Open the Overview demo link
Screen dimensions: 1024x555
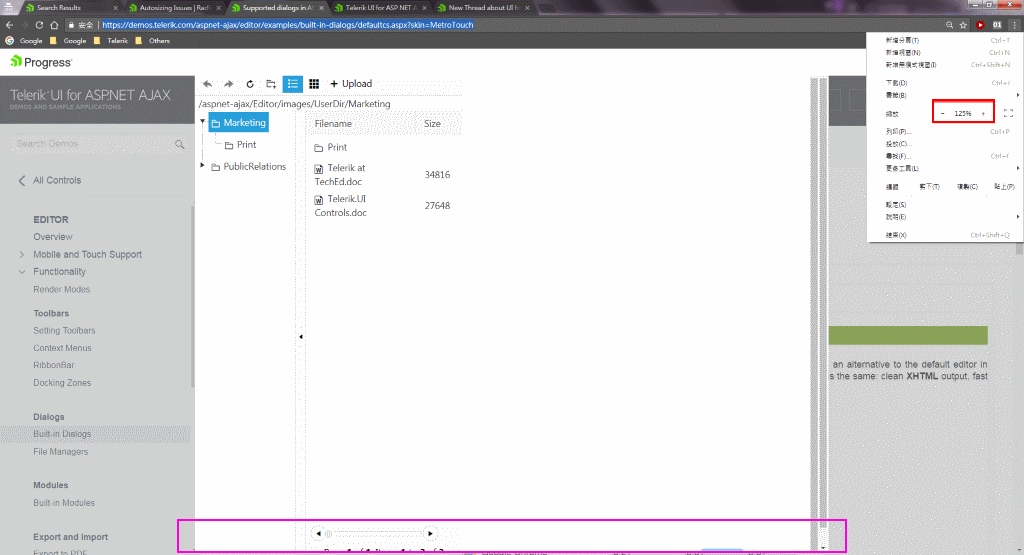(x=53, y=236)
